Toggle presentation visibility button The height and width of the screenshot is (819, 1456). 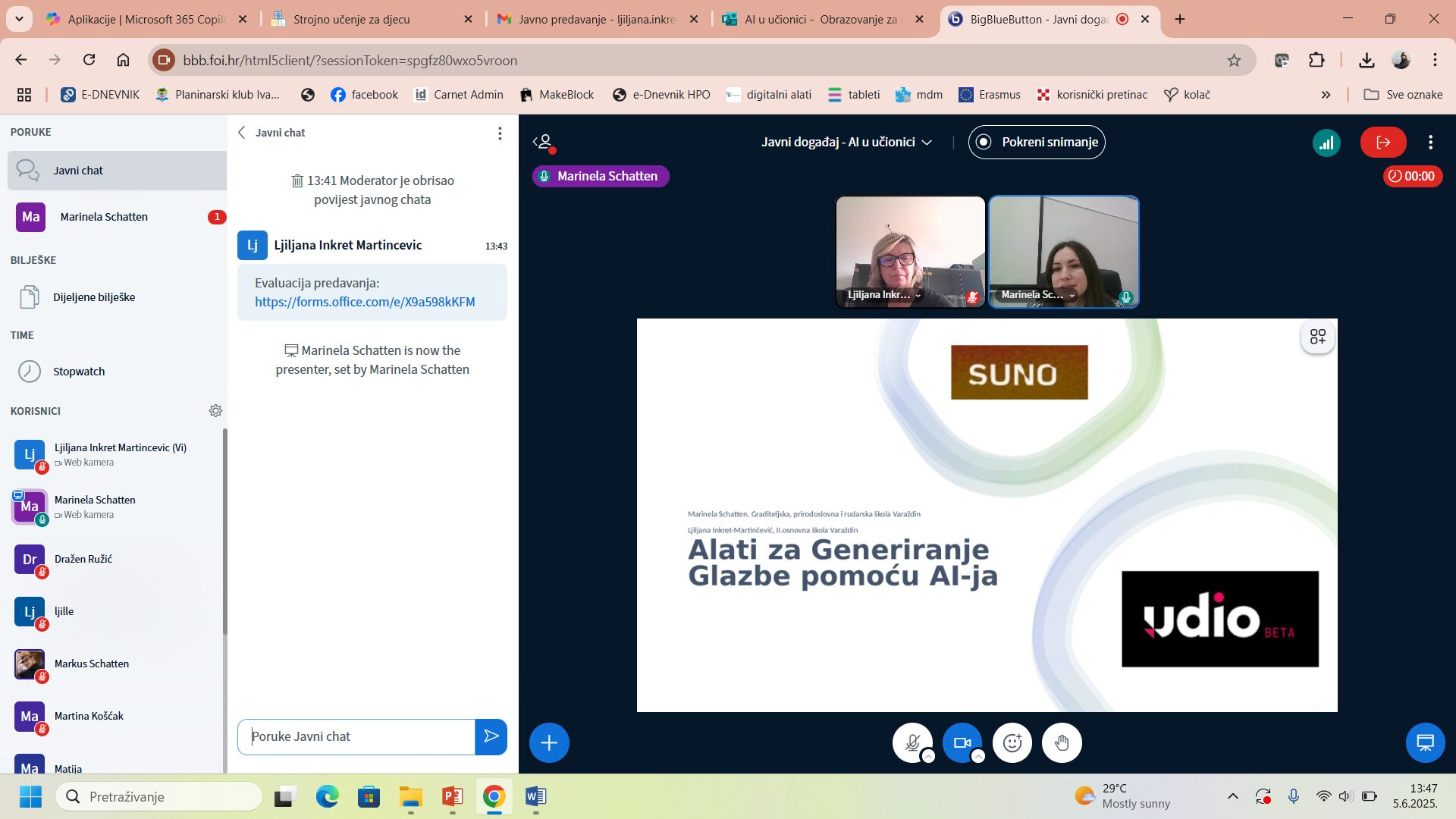(x=1425, y=742)
